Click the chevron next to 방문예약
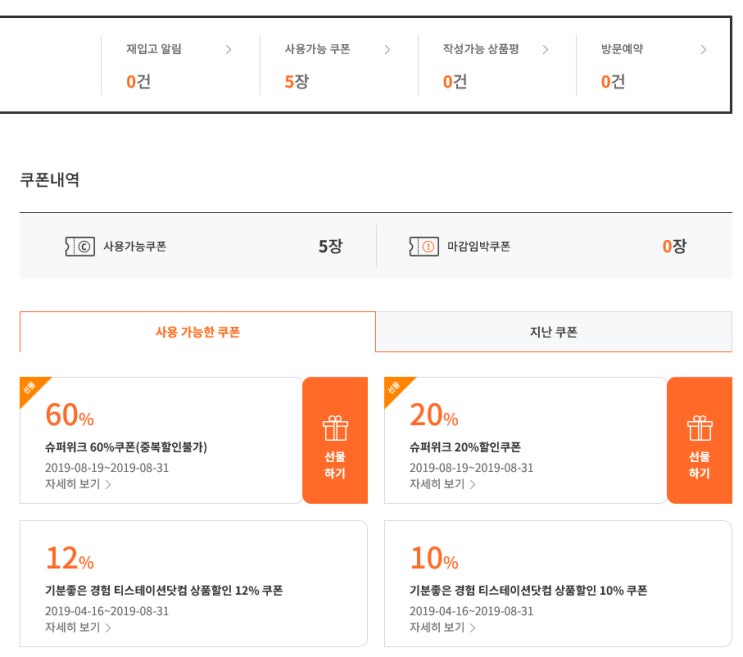This screenshot has width=743, height=657. click(704, 49)
